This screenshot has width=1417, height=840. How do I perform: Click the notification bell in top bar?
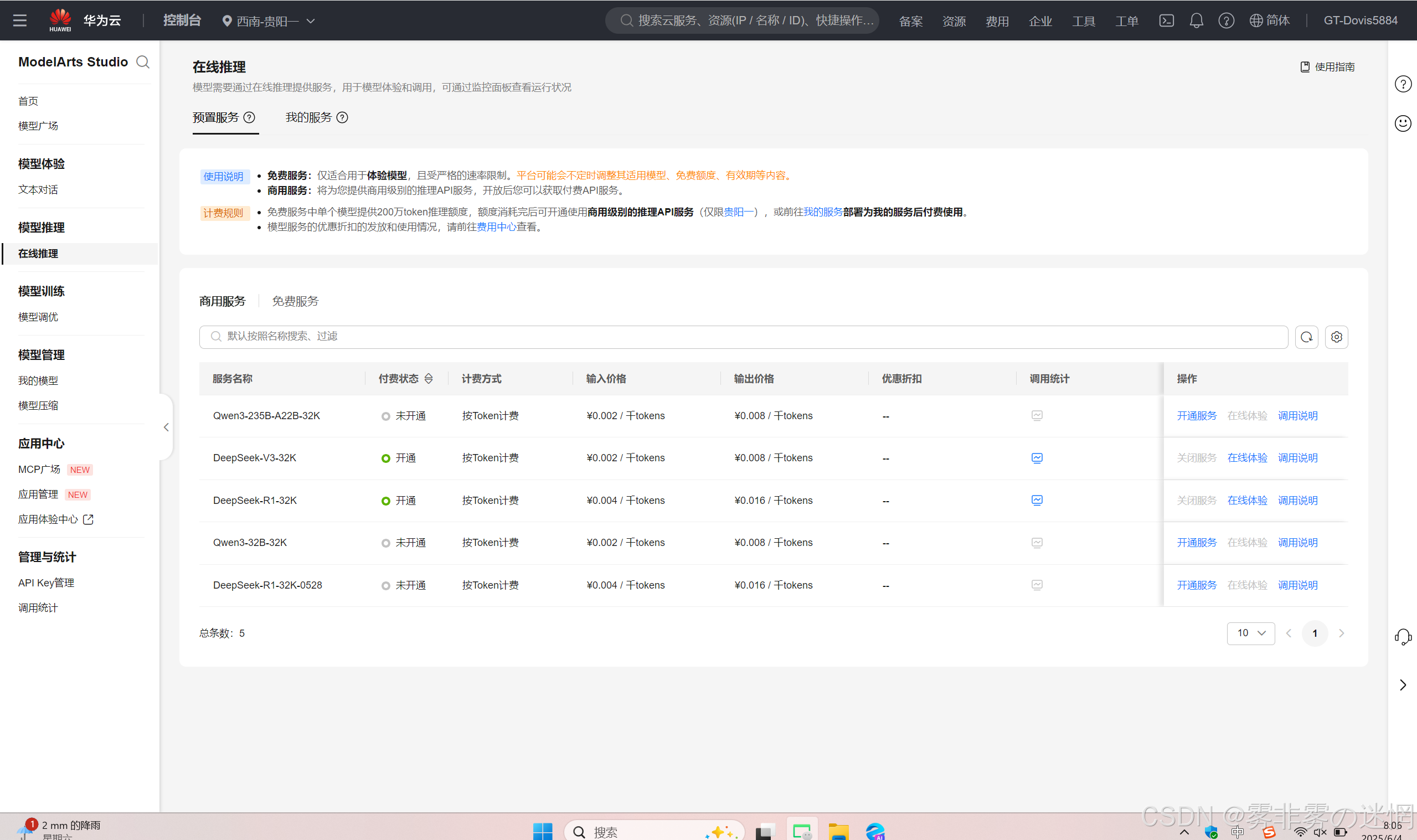[1196, 21]
